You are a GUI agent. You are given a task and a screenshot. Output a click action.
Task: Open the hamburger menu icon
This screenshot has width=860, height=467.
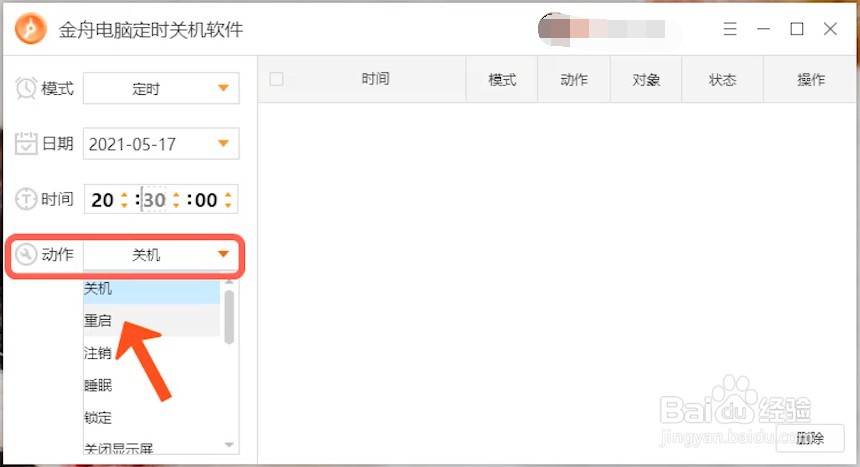point(729,29)
